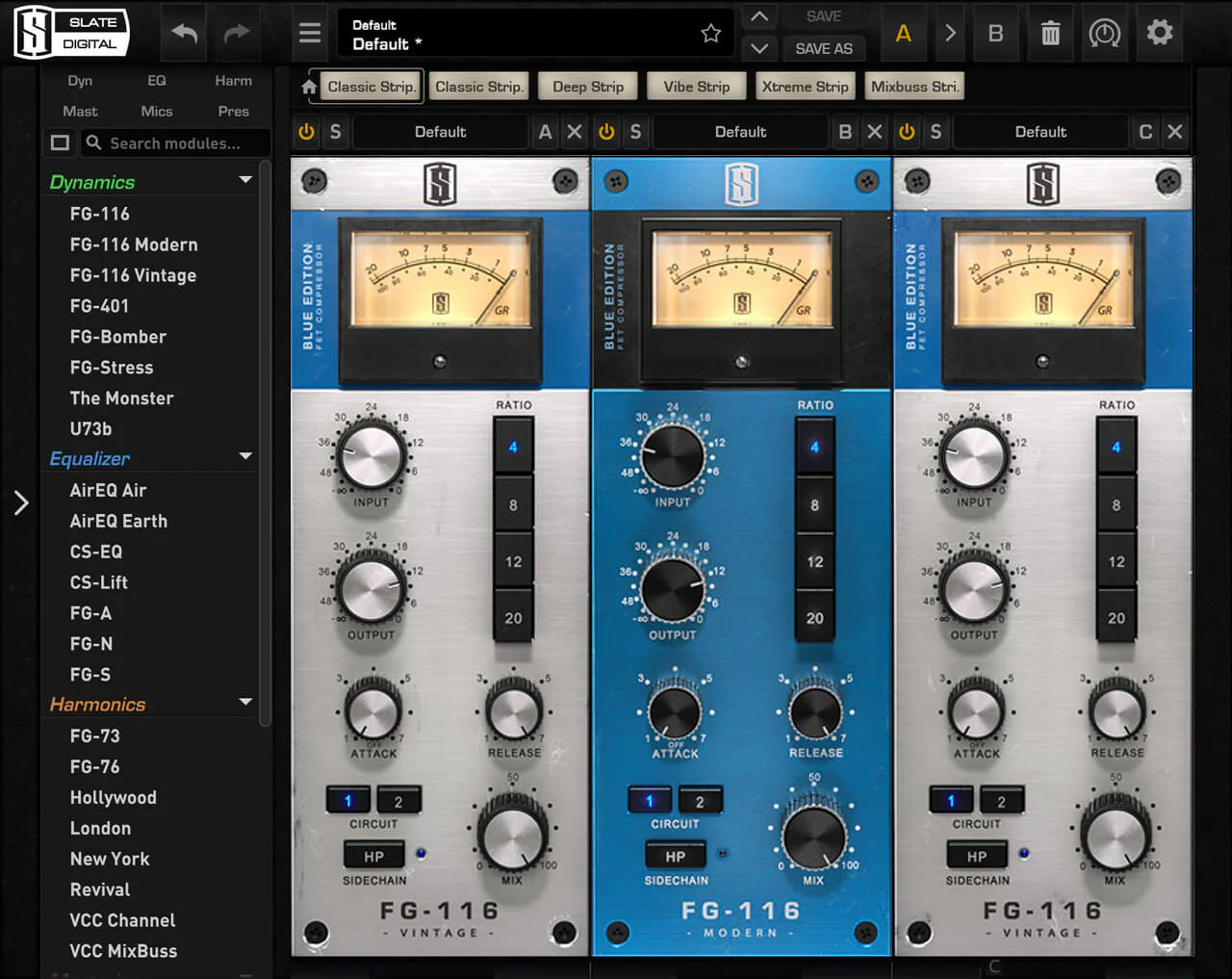Click the slot A letter button

click(546, 132)
